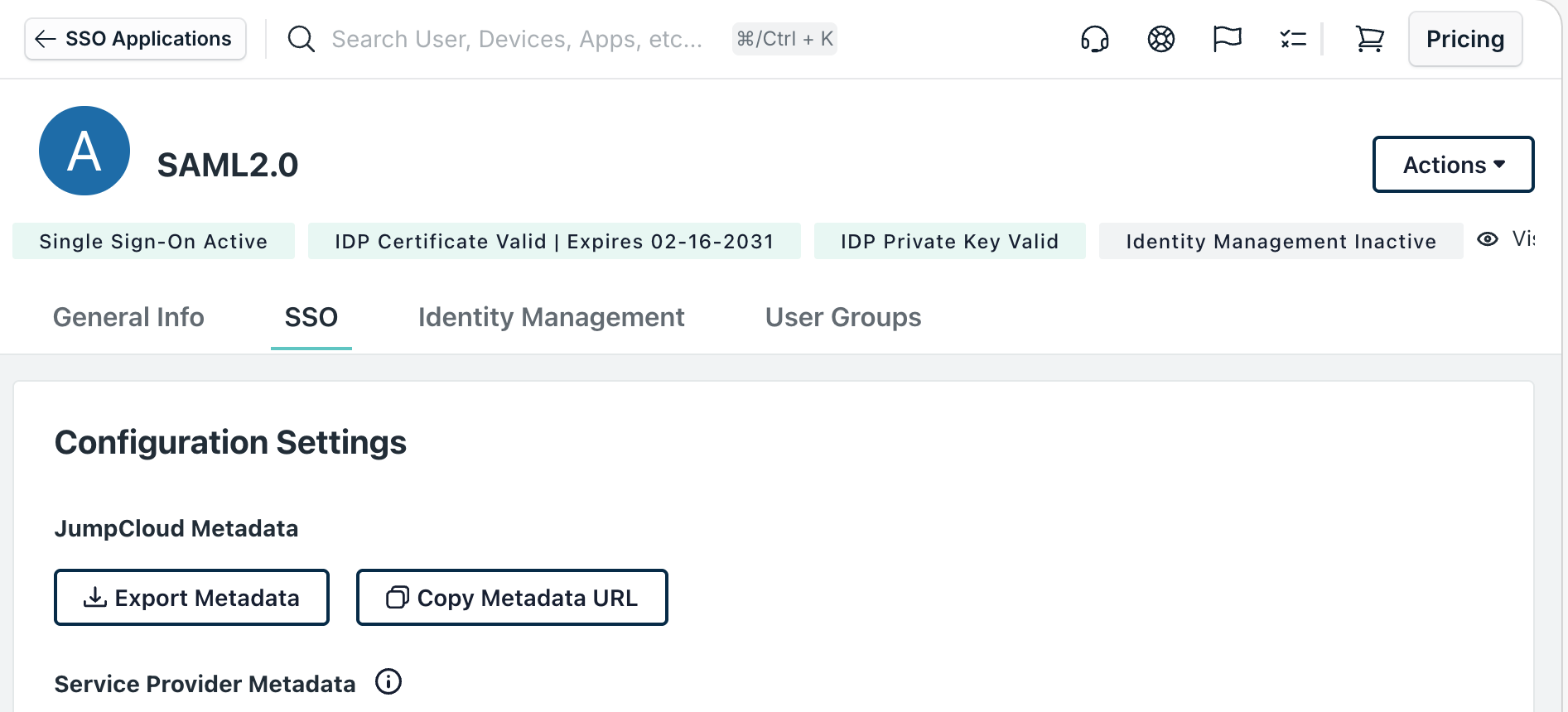Image resolution: width=1568 pixels, height=712 pixels.
Task: Select the User Groups tab
Action: (x=842, y=317)
